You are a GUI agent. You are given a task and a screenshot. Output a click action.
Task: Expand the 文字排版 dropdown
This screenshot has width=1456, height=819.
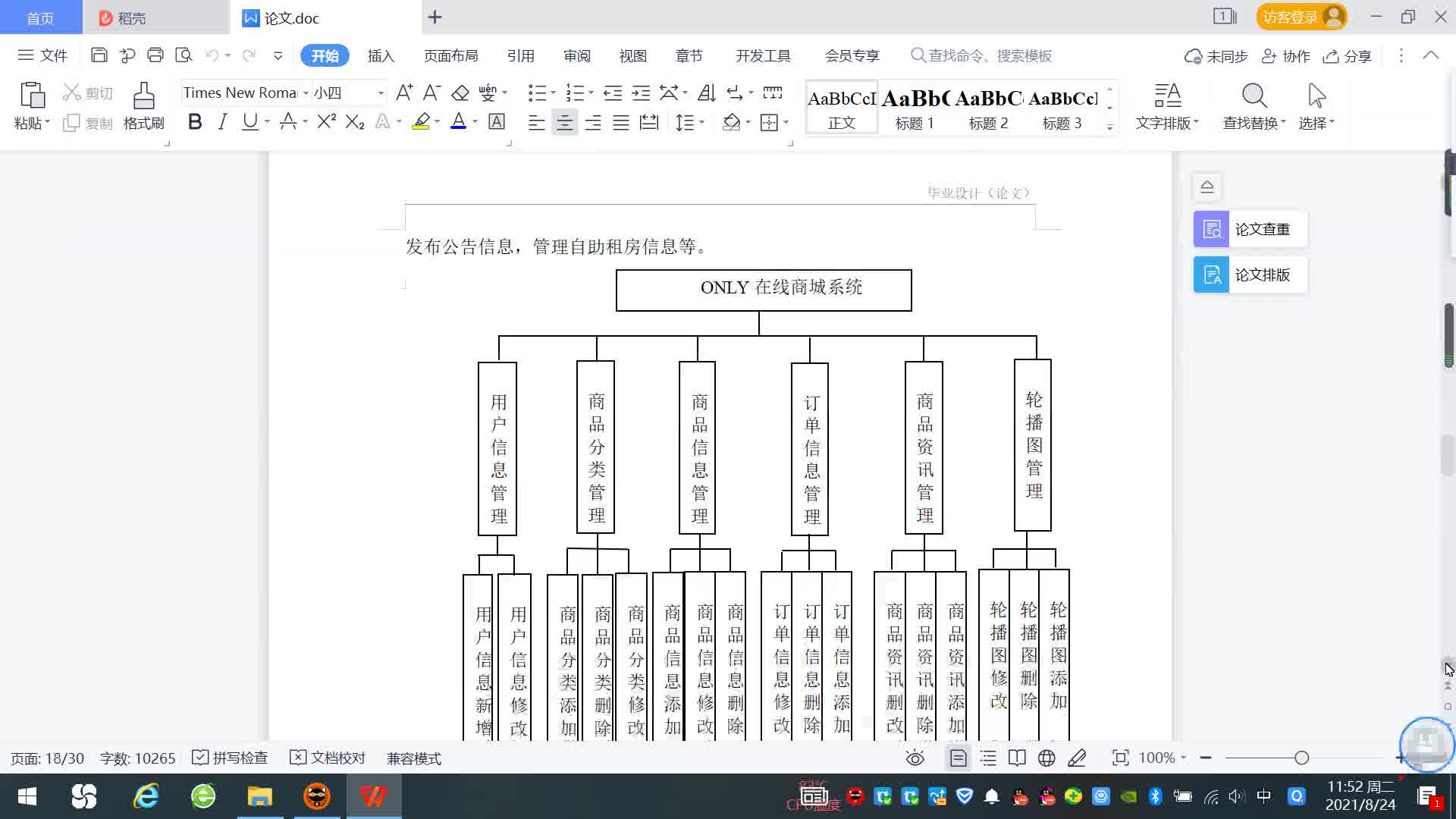(1167, 123)
